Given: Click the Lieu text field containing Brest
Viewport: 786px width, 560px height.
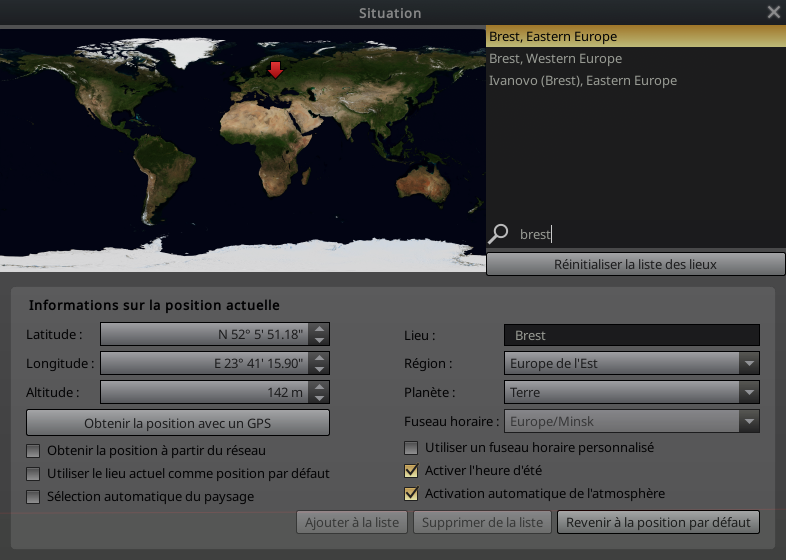Looking at the screenshot, I should (x=631, y=335).
